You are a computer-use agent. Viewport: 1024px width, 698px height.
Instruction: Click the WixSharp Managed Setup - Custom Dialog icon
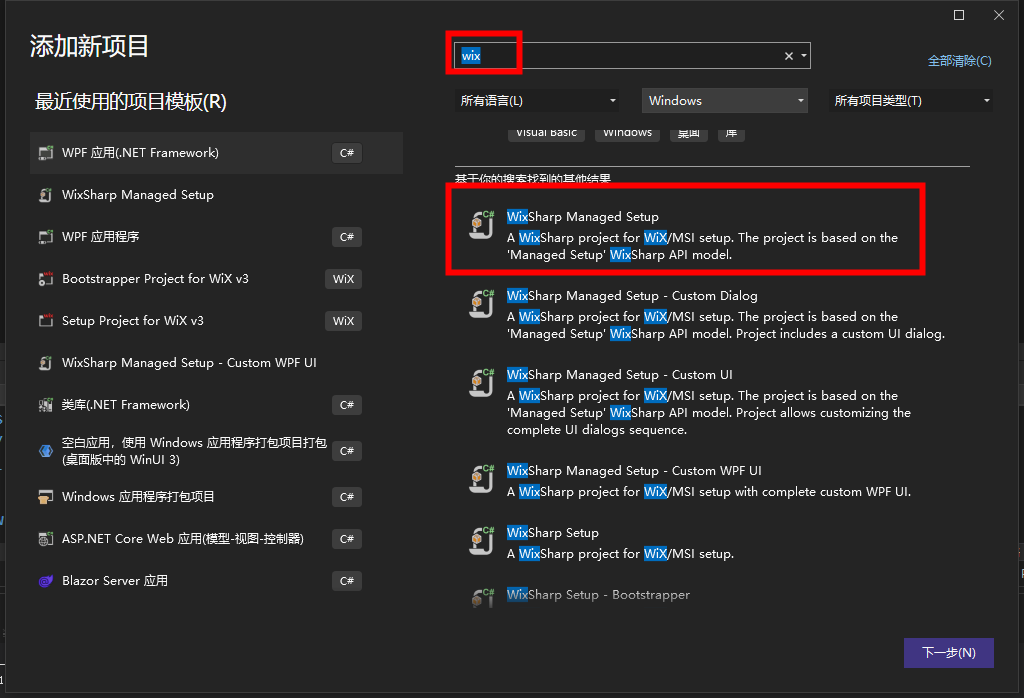click(x=482, y=304)
